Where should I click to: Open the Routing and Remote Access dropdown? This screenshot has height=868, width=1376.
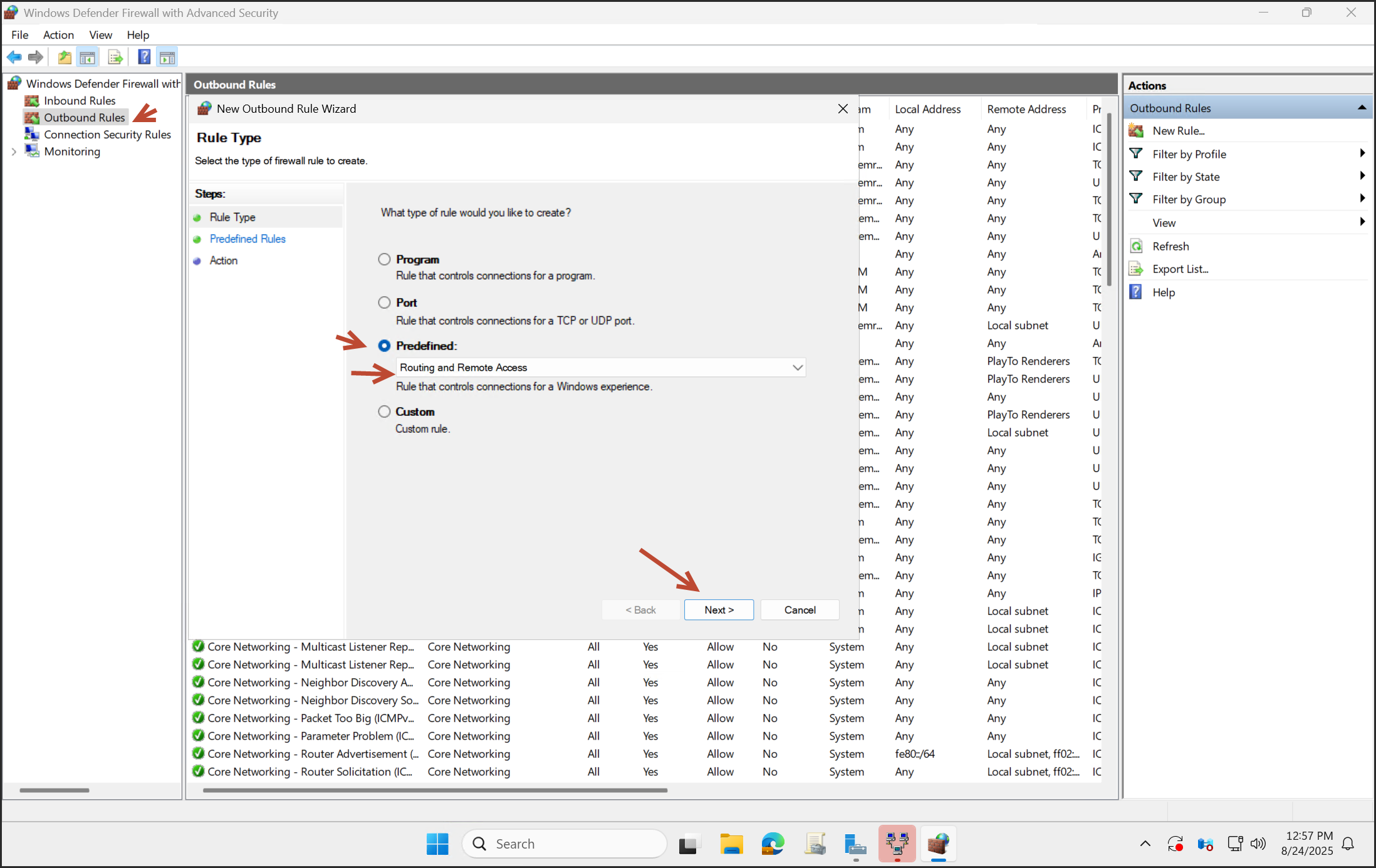(x=797, y=368)
